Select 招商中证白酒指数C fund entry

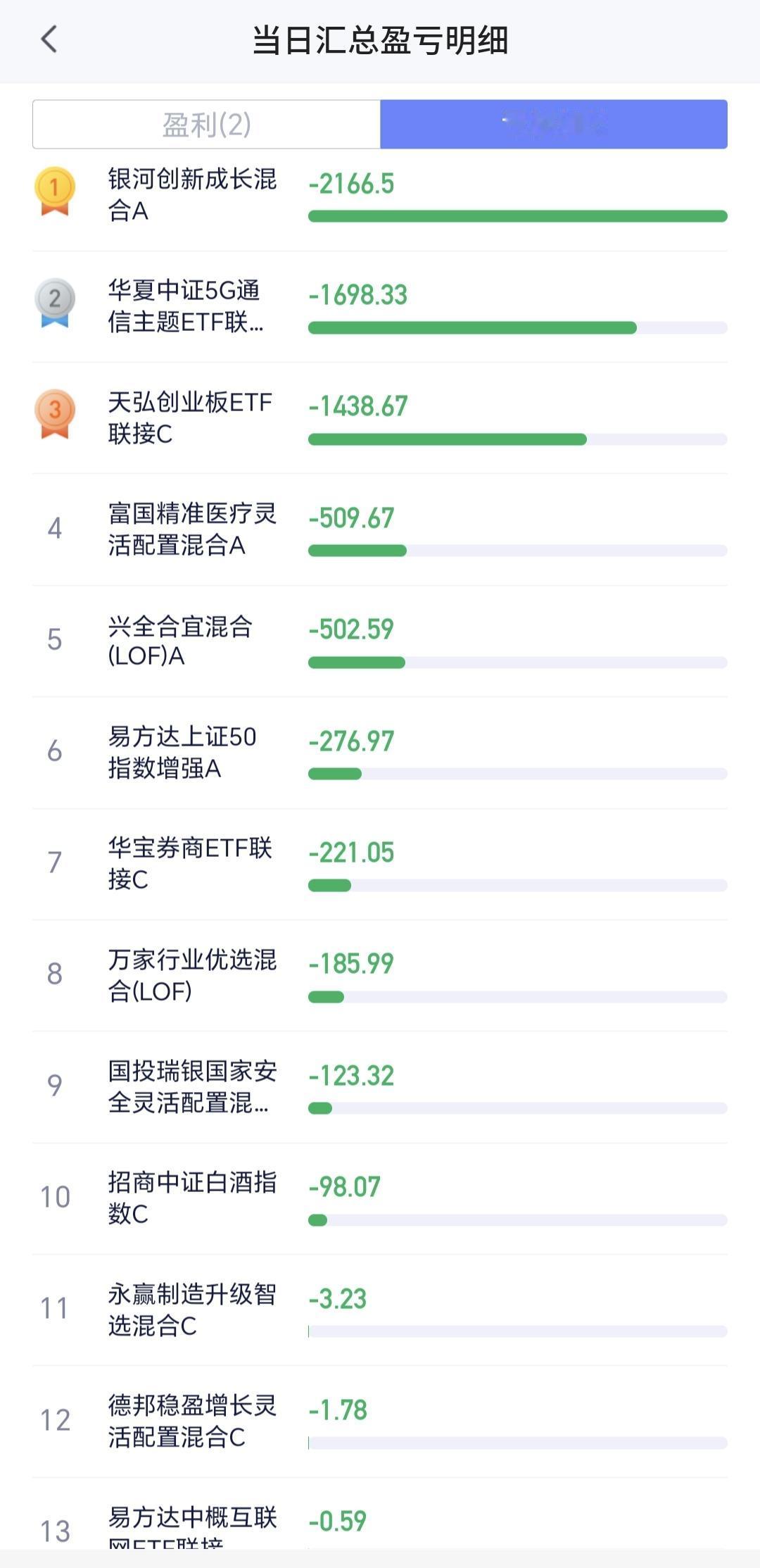pyautogui.click(x=191, y=1198)
